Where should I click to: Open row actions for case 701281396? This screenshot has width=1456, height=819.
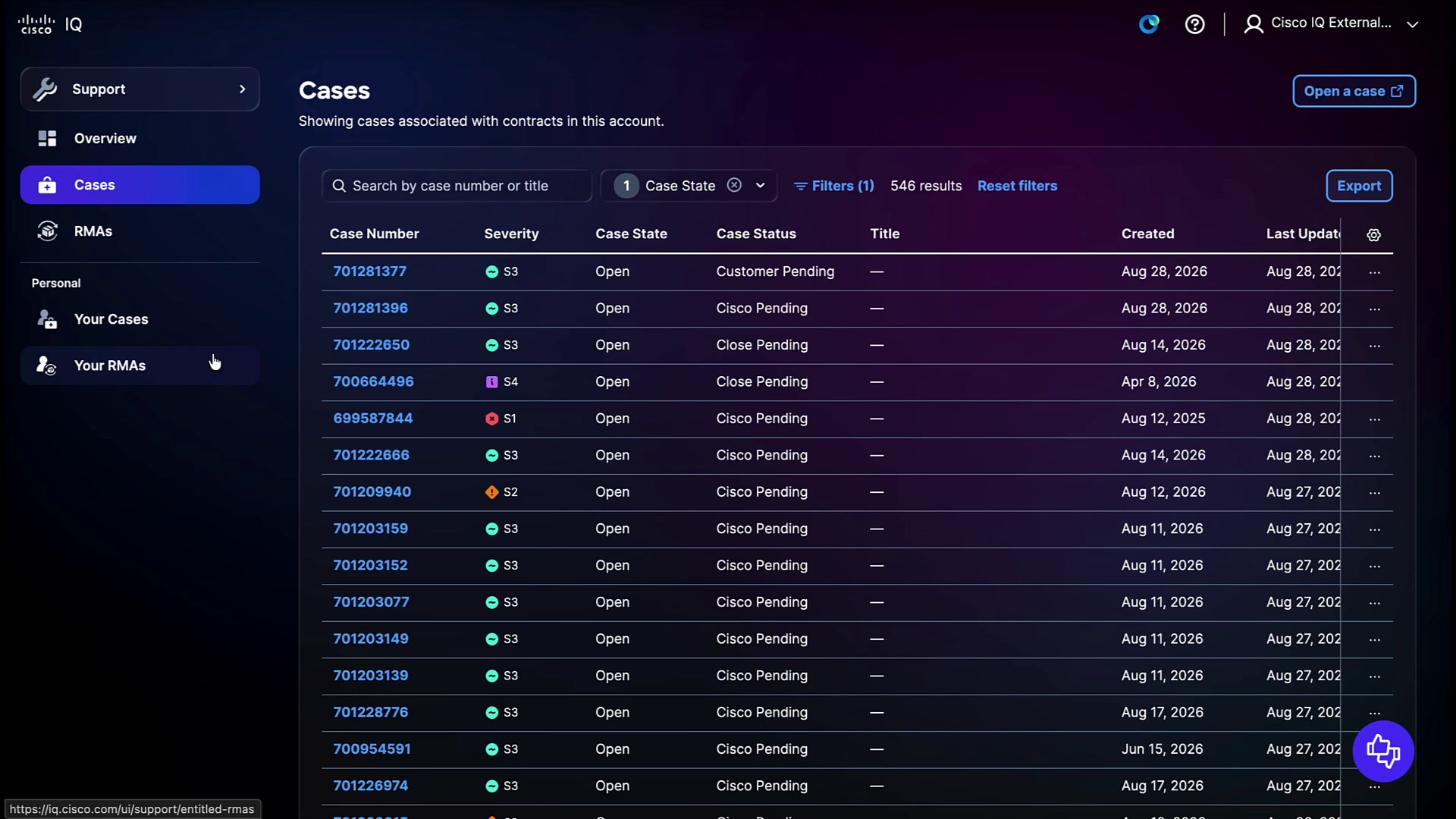click(1375, 309)
